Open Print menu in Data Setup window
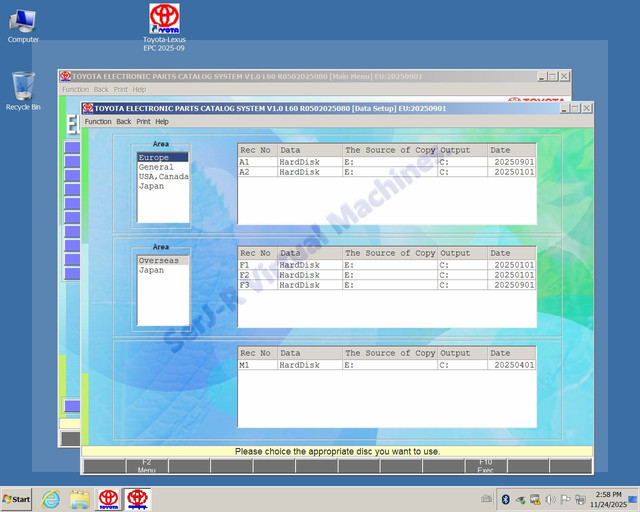Viewport: 640px width, 512px height. (x=143, y=122)
